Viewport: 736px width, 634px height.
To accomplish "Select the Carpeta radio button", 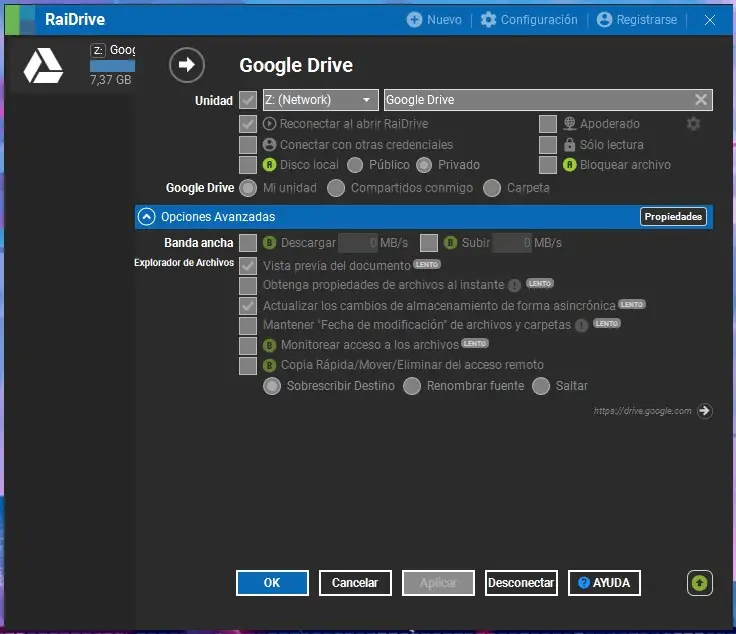I will [x=492, y=188].
